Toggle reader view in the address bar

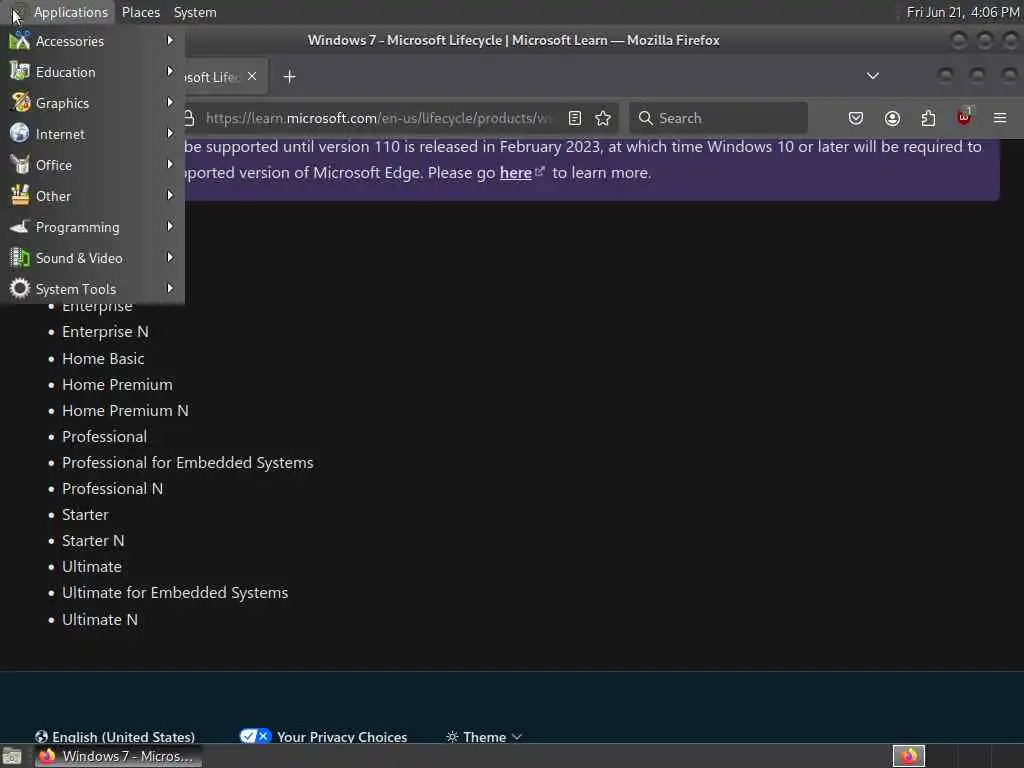(x=575, y=118)
